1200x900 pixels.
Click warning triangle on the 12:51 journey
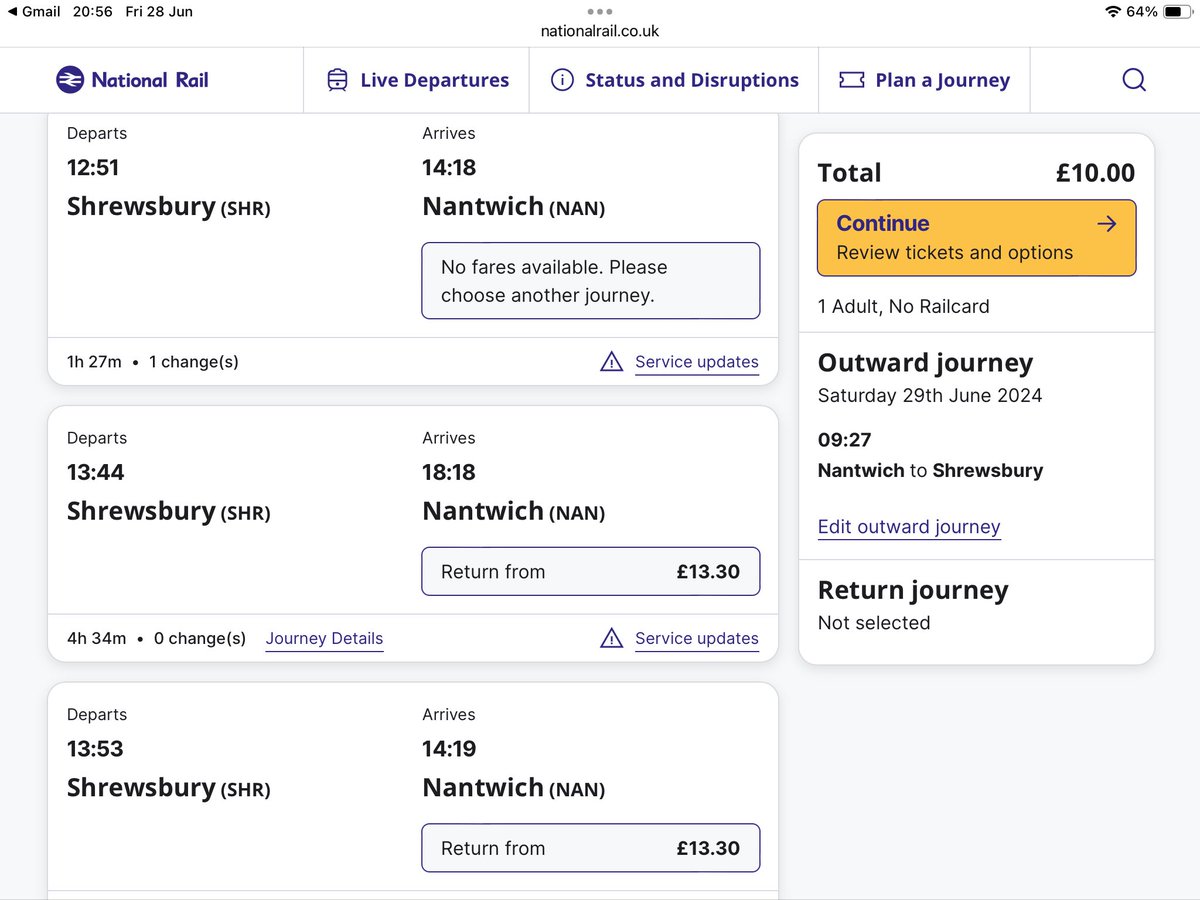tap(611, 362)
